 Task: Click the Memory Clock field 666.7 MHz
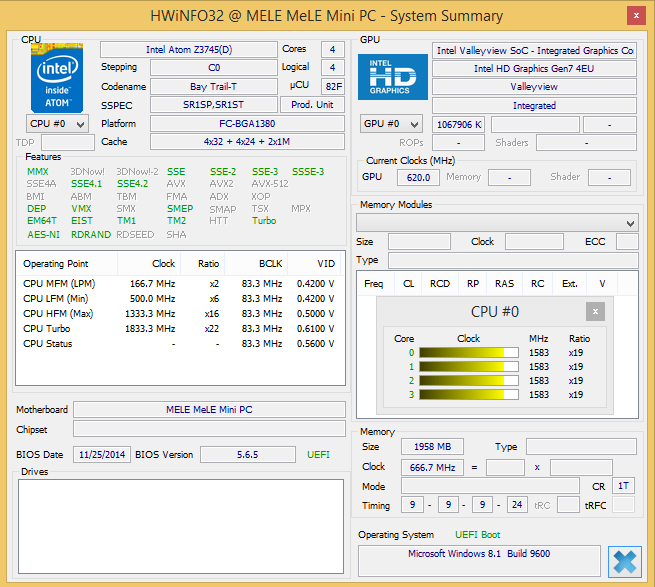[432, 468]
